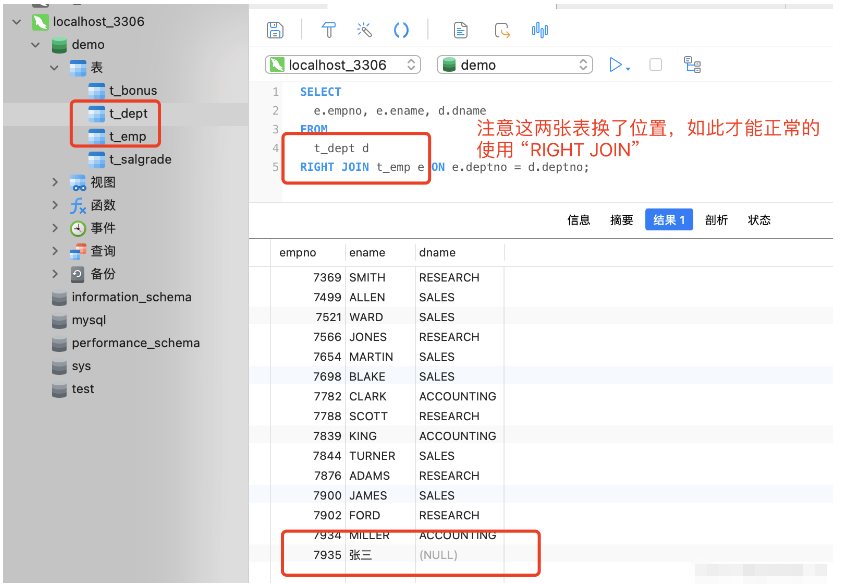Collapse the demo database tree node
The image size is (841, 584).
[x=35, y=44]
